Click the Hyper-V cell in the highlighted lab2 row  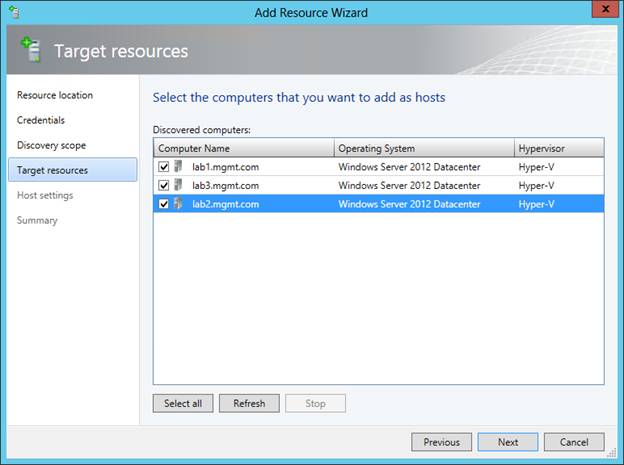coord(536,204)
